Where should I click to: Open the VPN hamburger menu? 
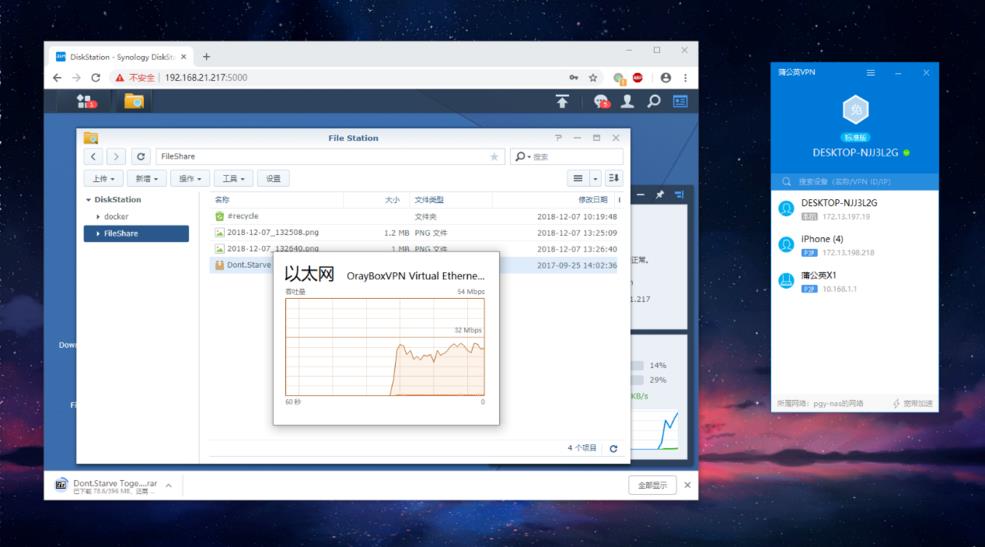pyautogui.click(x=871, y=73)
